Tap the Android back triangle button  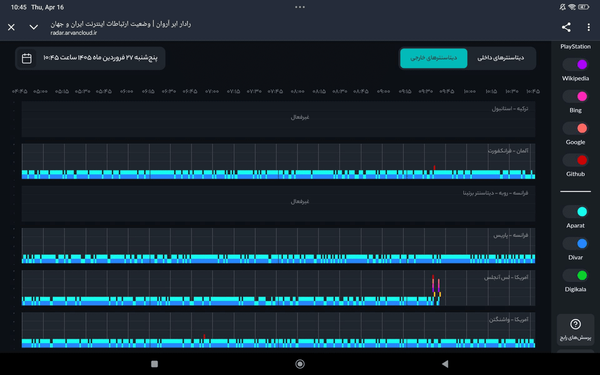(445, 364)
